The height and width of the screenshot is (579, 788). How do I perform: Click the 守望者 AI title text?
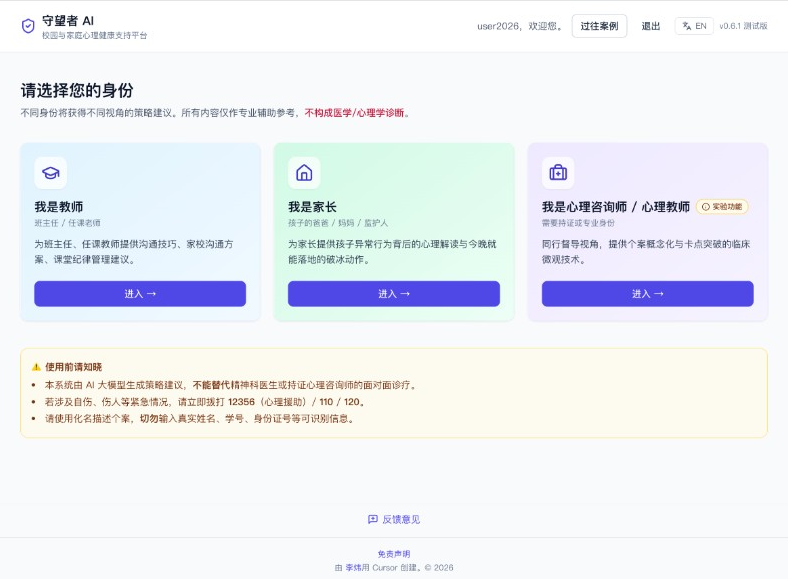click(x=68, y=21)
